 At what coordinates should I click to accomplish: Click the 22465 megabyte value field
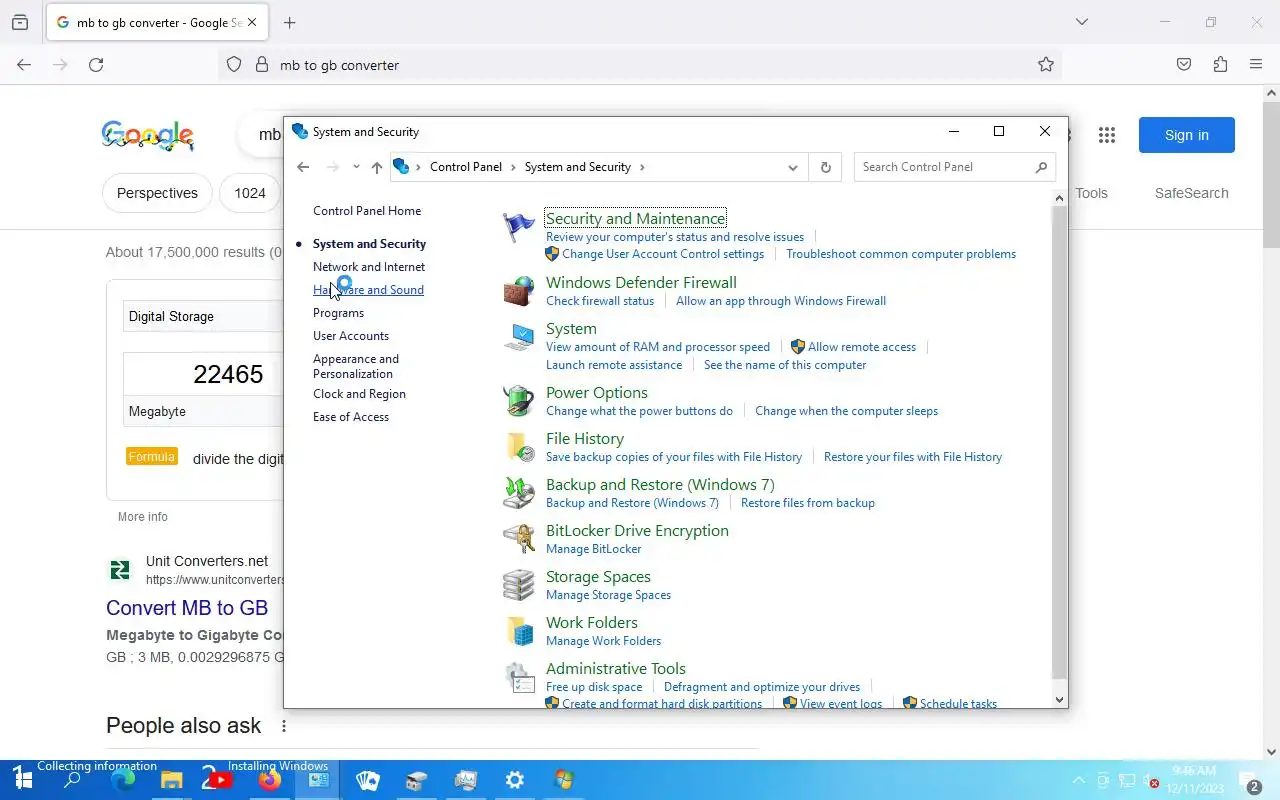(204, 374)
